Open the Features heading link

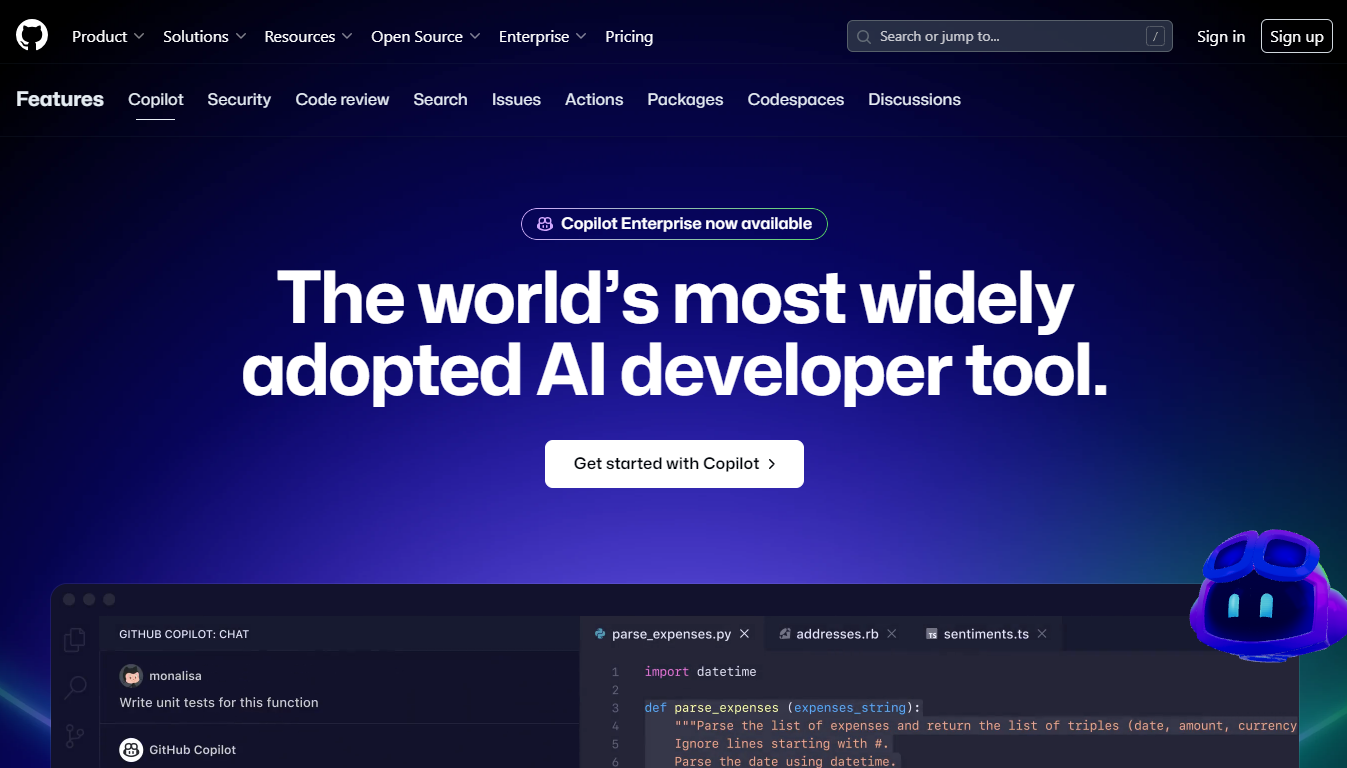tap(60, 99)
